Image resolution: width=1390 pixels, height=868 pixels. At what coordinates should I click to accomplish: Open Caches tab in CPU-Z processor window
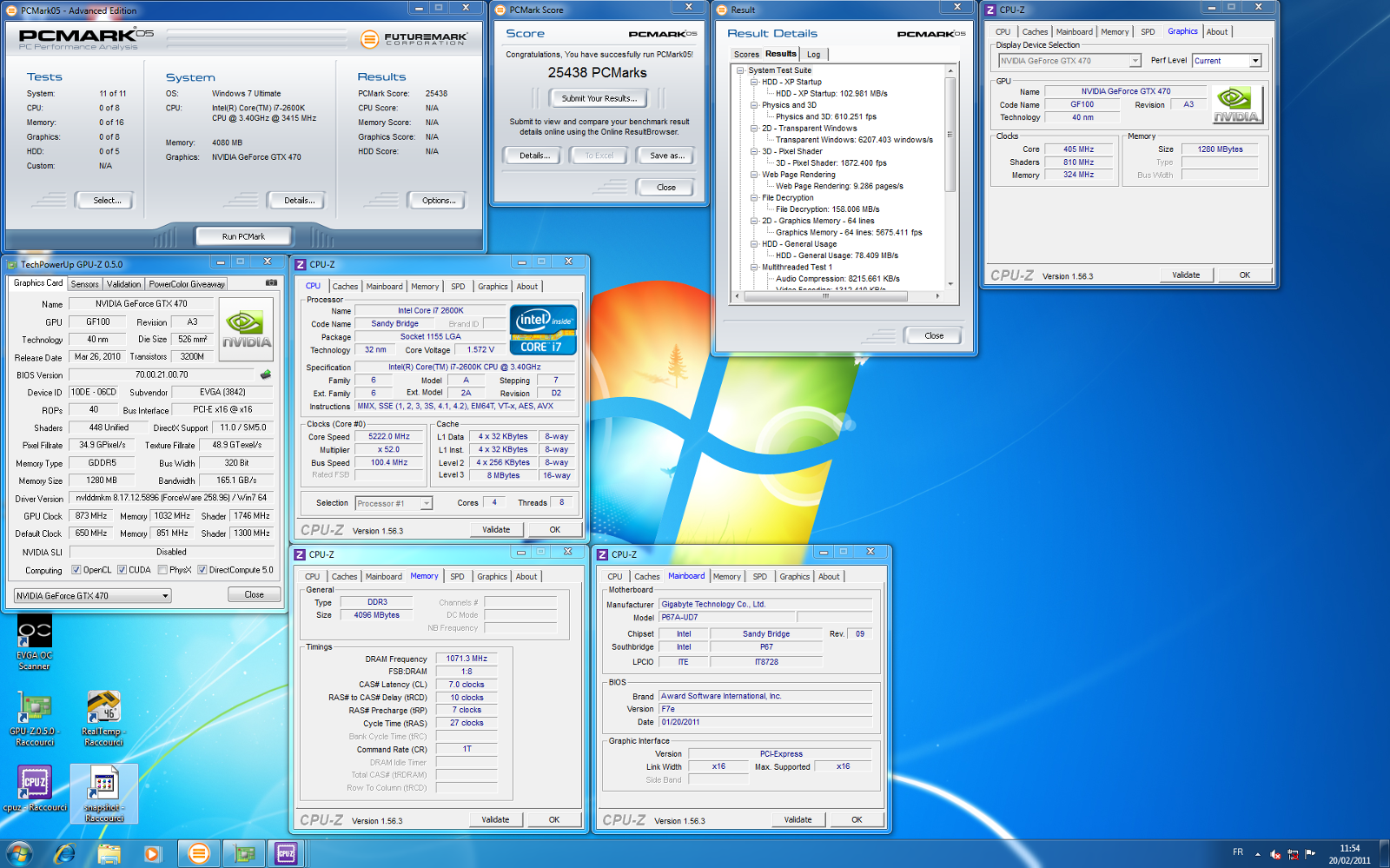coord(345,287)
